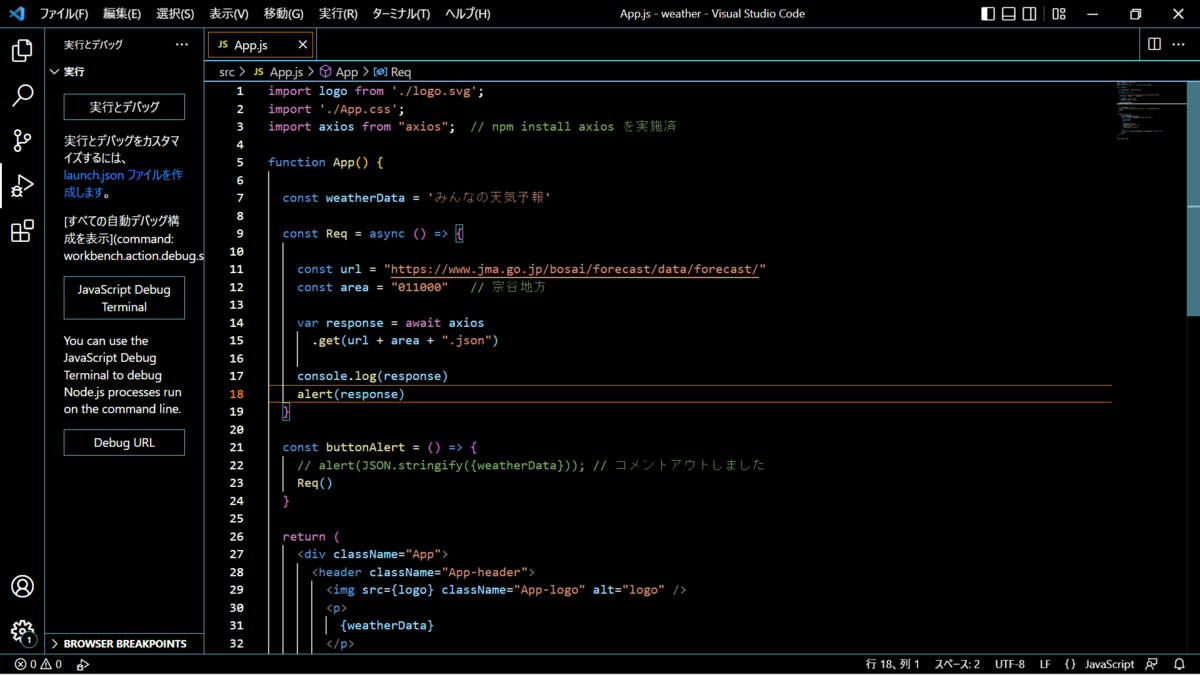
Task: Close the App.js tab
Action: pos(303,45)
